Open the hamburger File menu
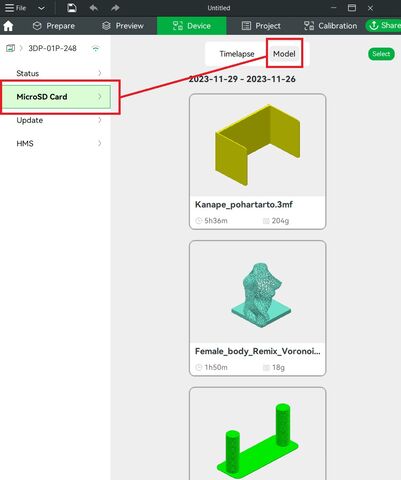Viewport: 401px width, 480px height. pos(15,8)
